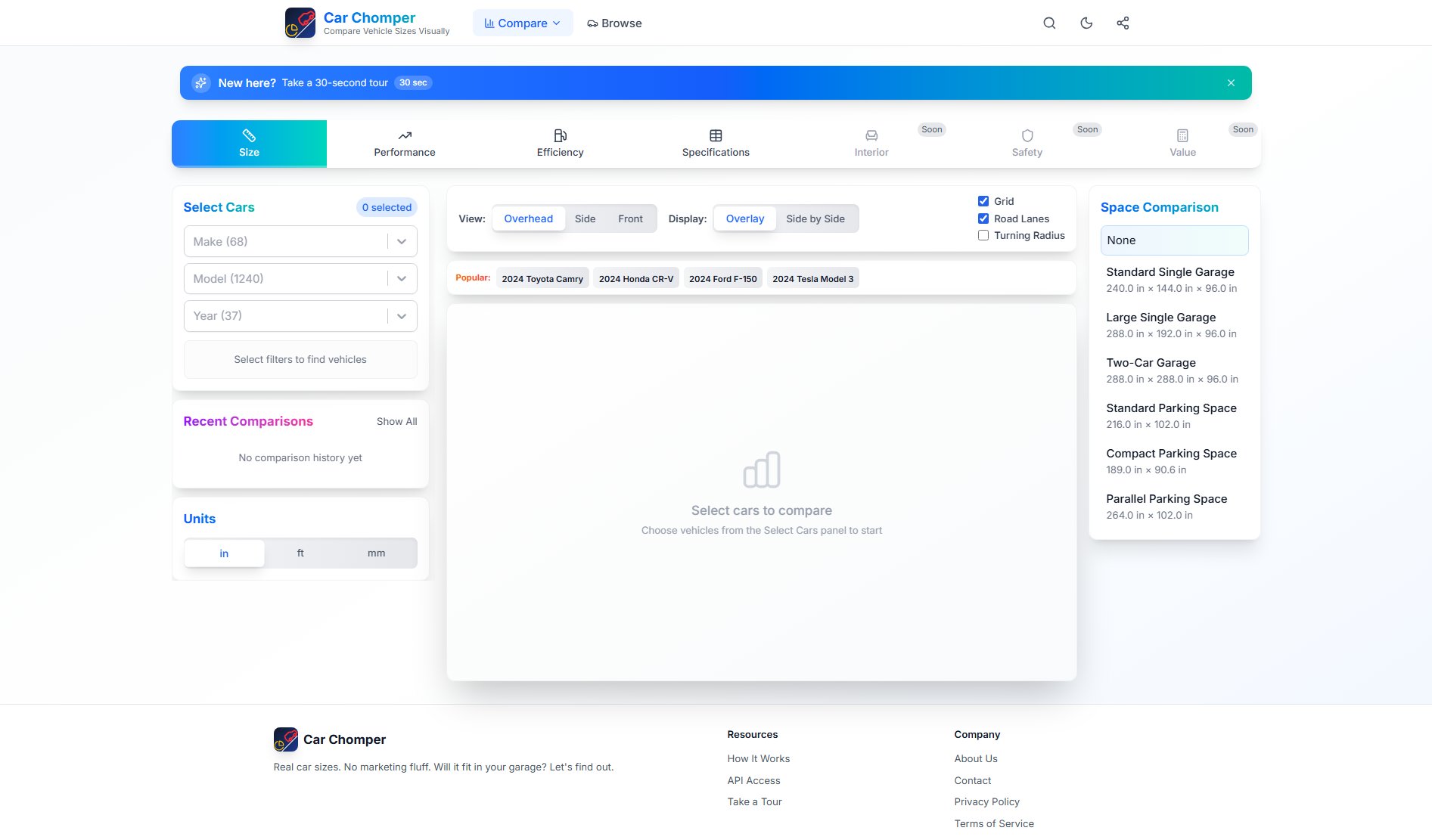
Task: Select Standard Parking Space option
Action: coord(1174,416)
